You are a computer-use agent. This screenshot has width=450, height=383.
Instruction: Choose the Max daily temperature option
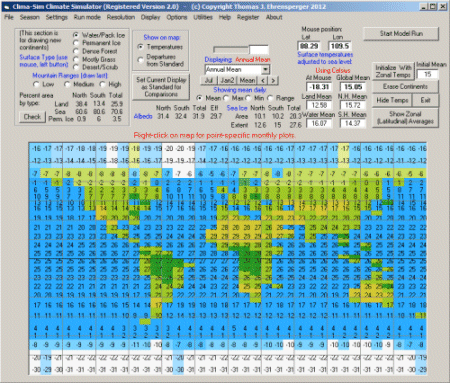(227, 98)
